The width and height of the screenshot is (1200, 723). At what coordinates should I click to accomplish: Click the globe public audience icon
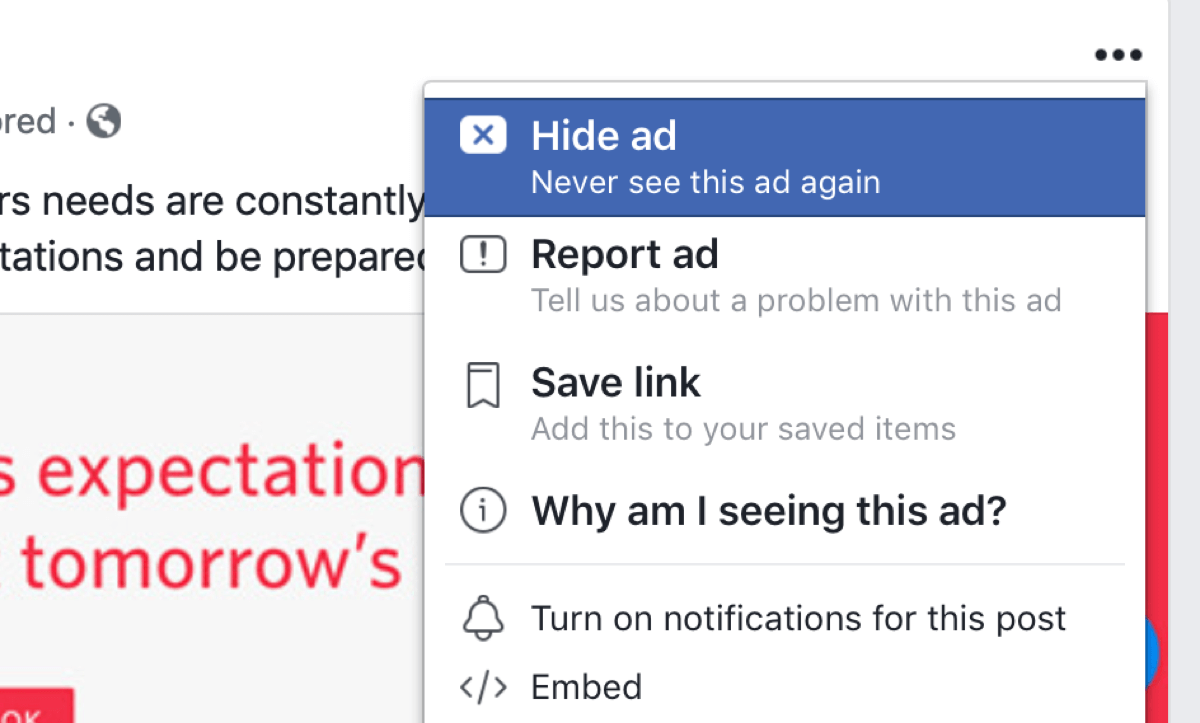pos(104,122)
